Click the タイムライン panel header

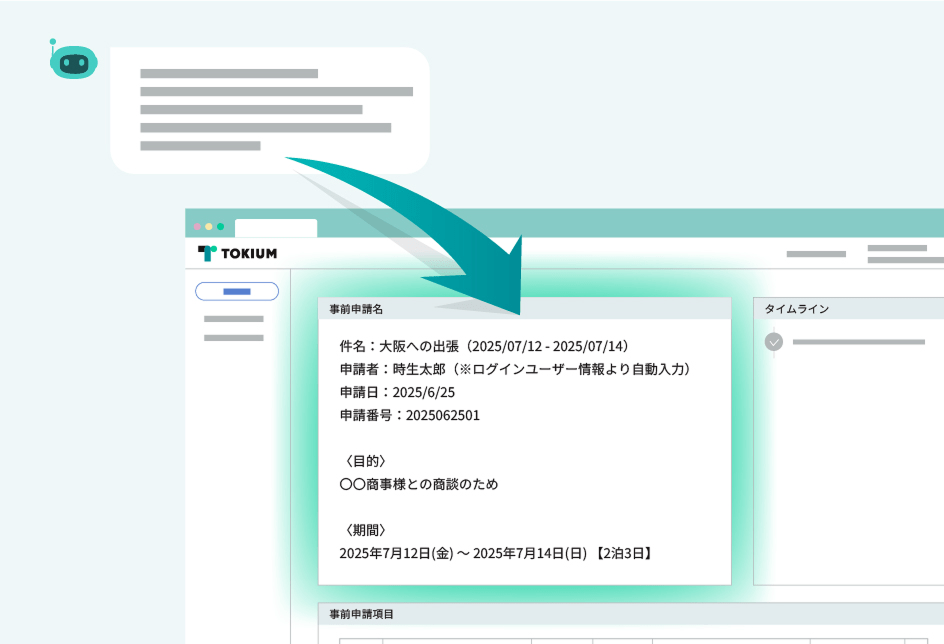coord(848,309)
